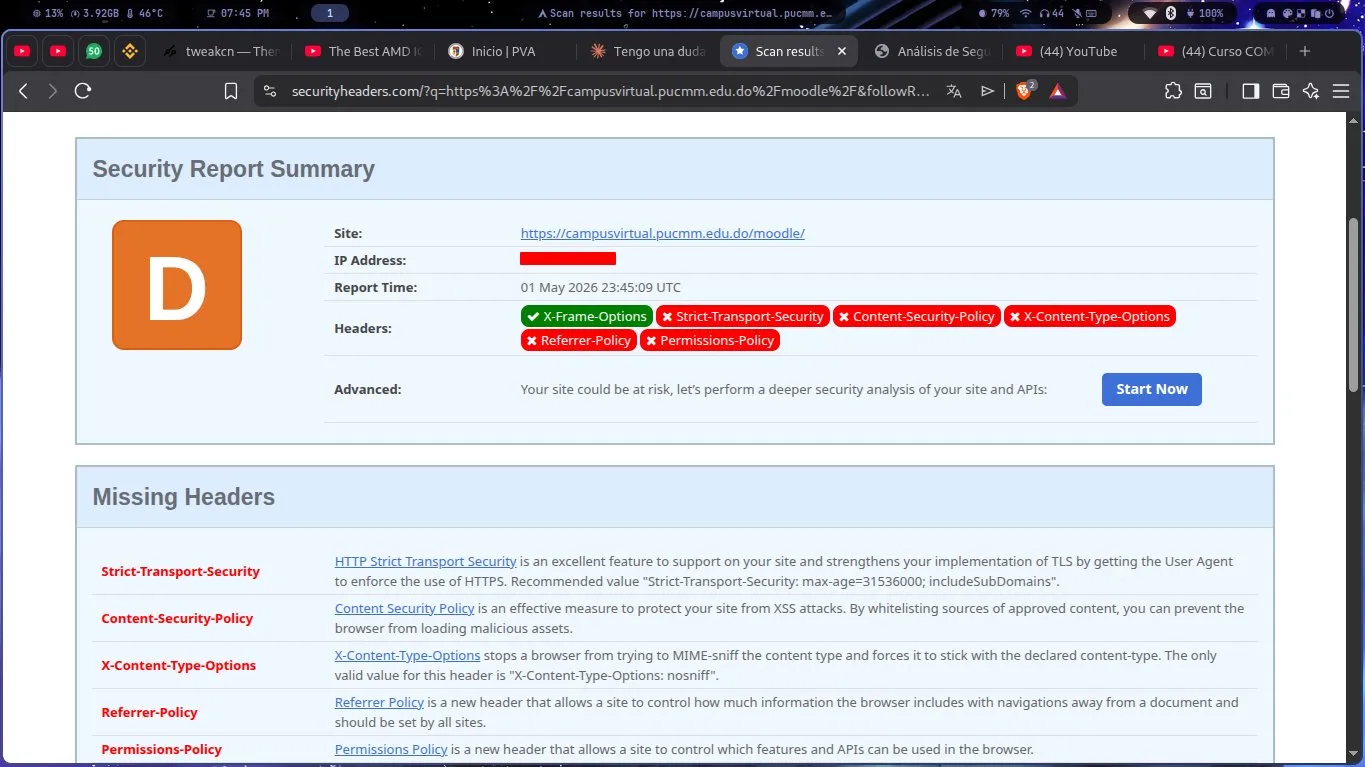Click the red Content-Security-Policy badge
Viewport: 1365px width, 767px height.
click(916, 316)
